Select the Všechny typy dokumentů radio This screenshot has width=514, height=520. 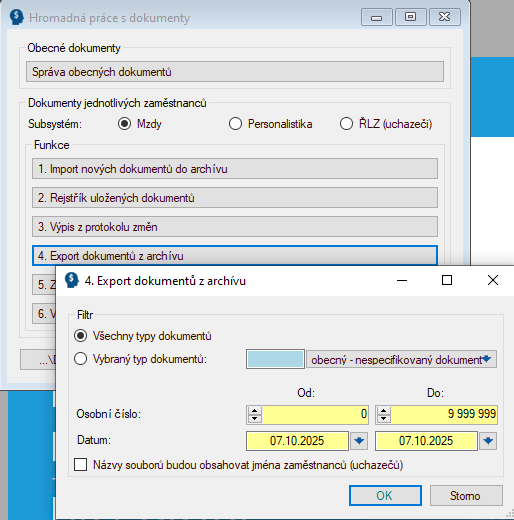[81, 336]
